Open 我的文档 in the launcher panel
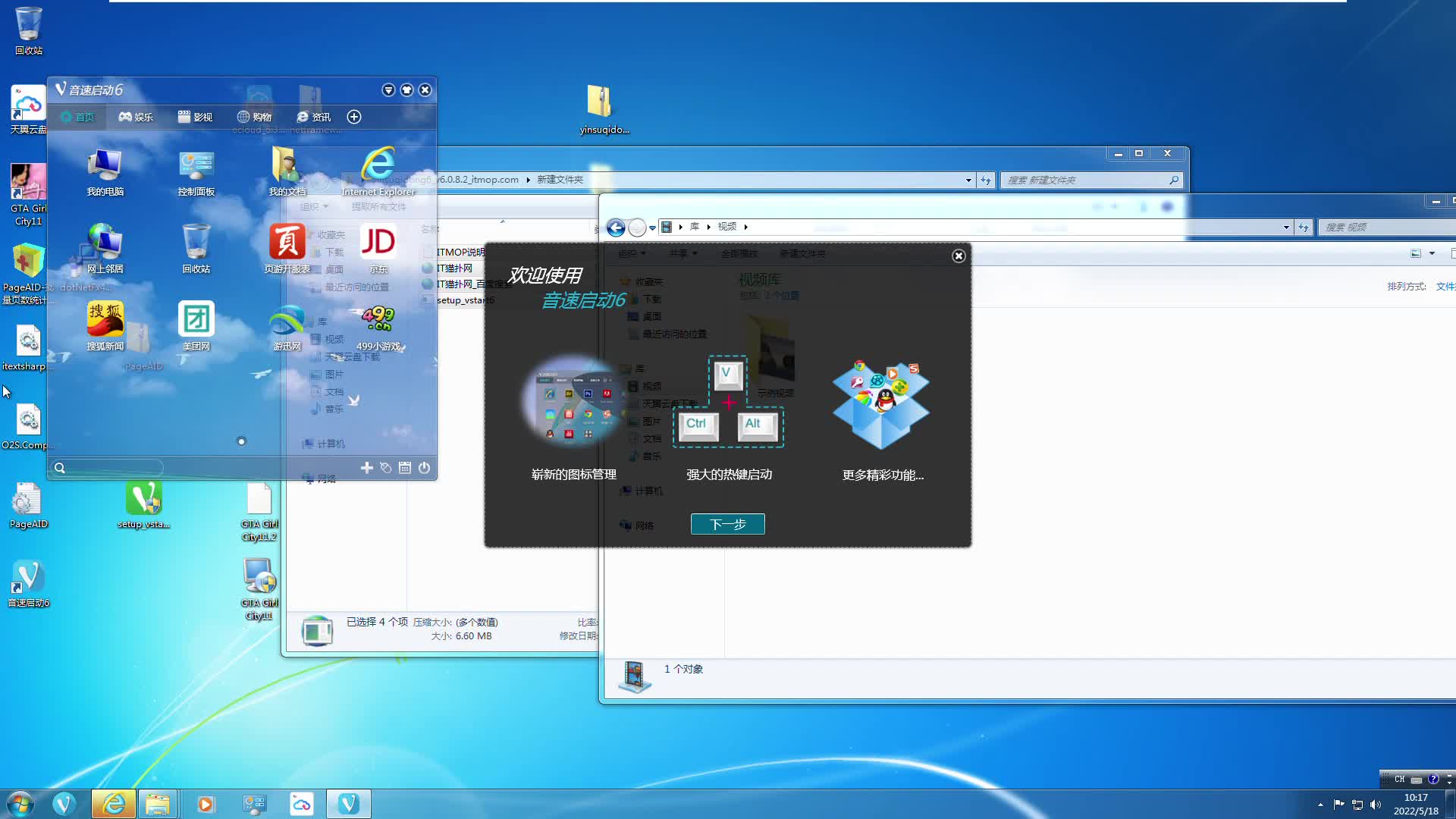Viewport: 1456px width, 819px height. pyautogui.click(x=287, y=172)
